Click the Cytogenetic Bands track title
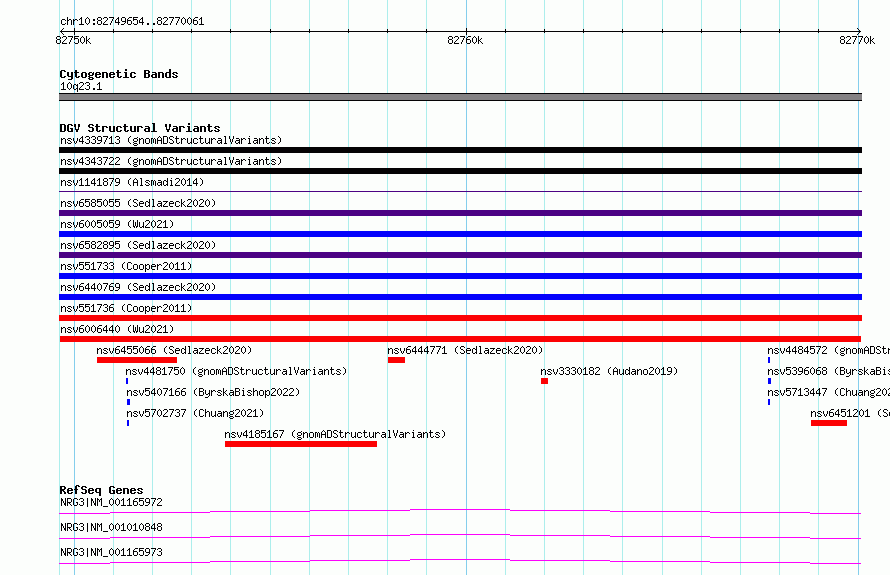This screenshot has height=575, width=890. click(119, 74)
